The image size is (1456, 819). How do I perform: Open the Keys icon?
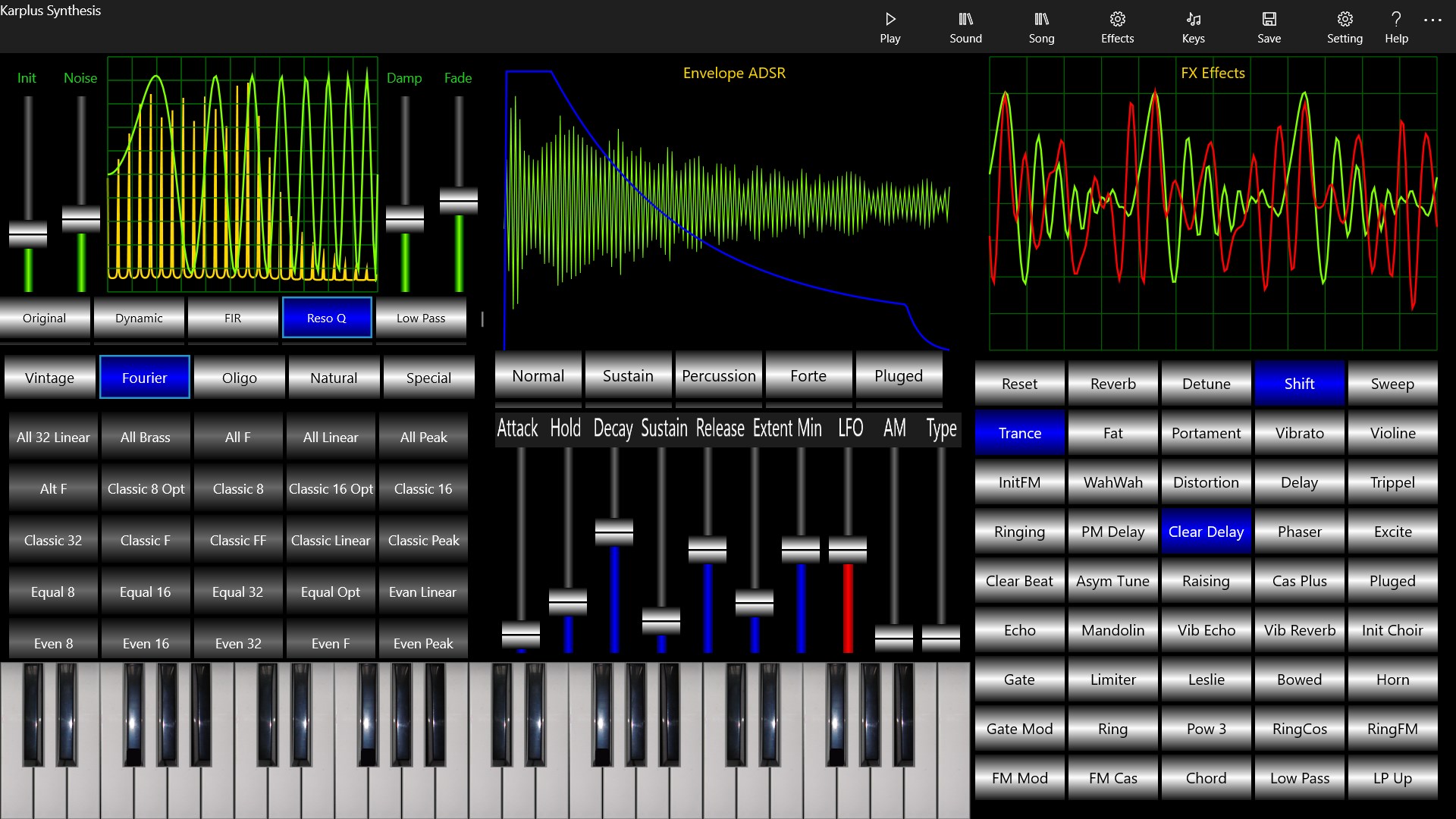click(x=1192, y=27)
